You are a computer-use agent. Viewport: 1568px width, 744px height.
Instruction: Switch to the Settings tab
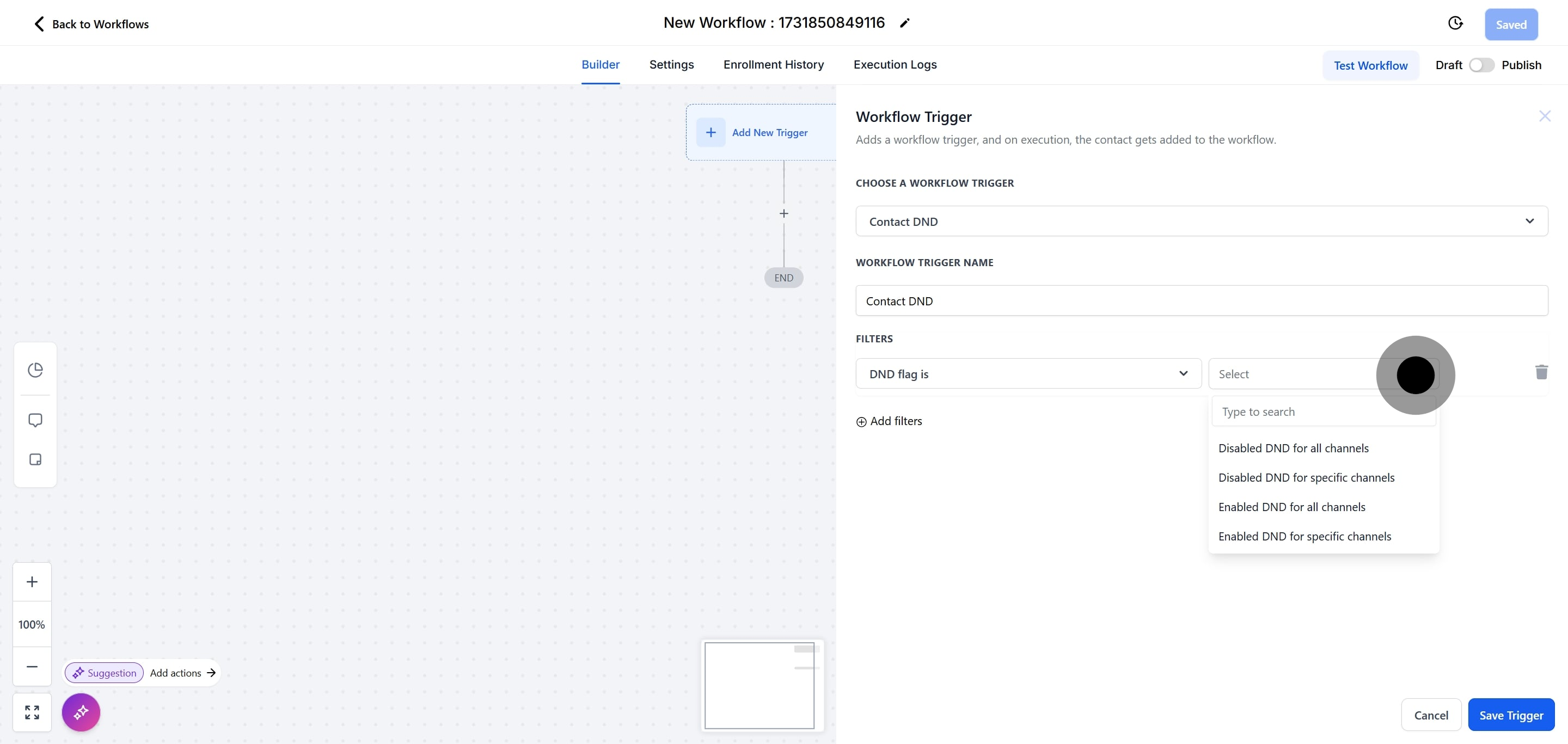click(x=671, y=64)
